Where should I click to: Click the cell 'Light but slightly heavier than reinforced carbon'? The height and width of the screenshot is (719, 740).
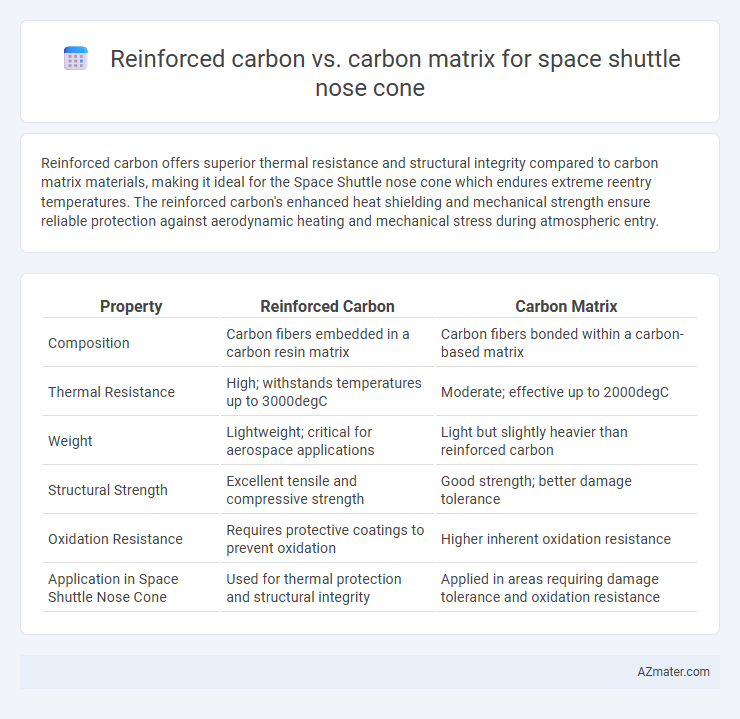[566, 441]
